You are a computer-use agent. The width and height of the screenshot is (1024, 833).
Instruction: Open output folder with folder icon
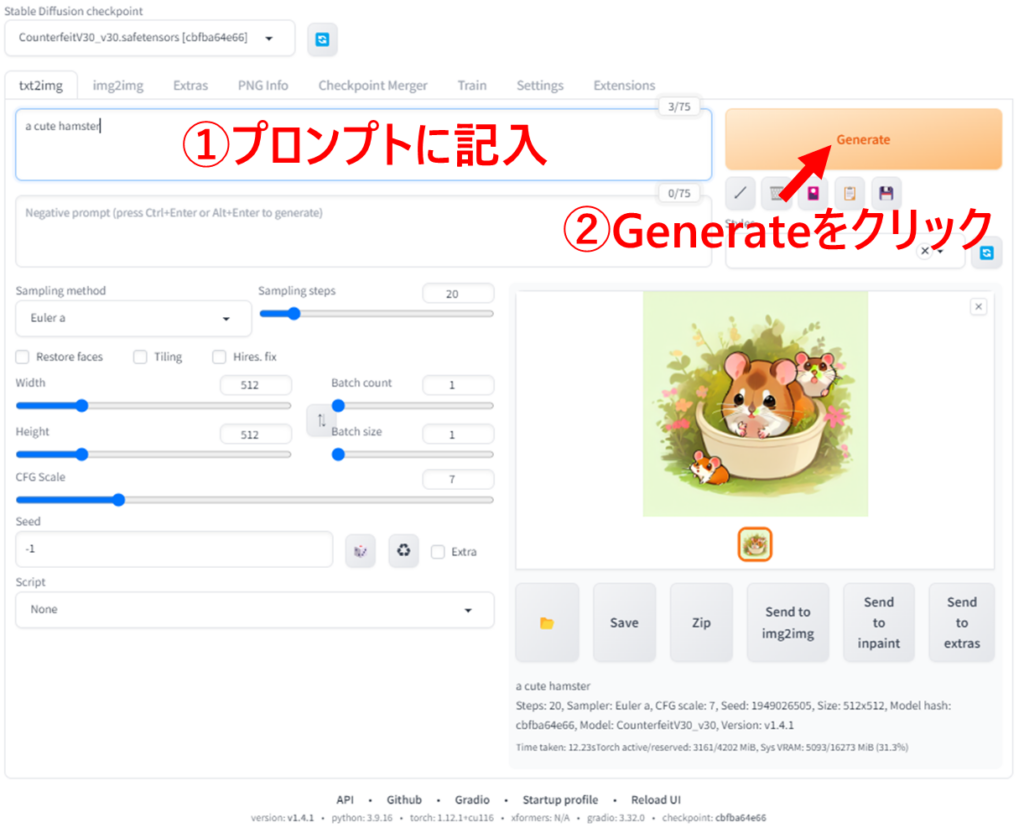pos(546,622)
